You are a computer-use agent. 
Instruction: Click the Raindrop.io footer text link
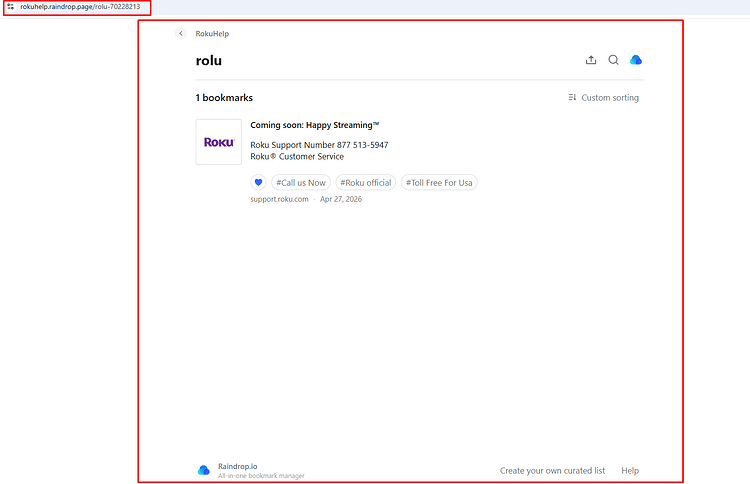[x=238, y=466]
